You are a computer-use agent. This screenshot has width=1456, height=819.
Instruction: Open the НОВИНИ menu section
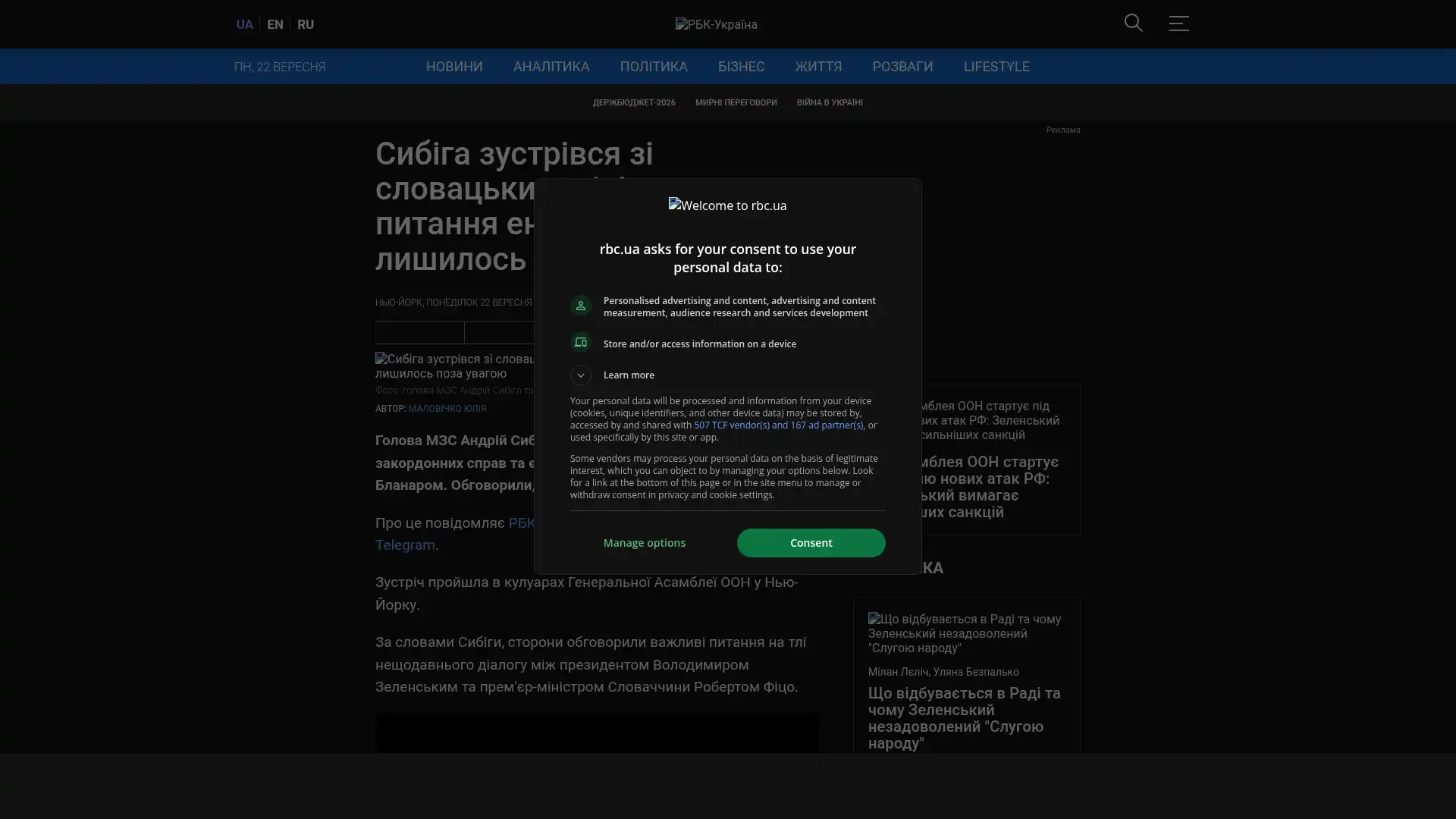point(453,67)
